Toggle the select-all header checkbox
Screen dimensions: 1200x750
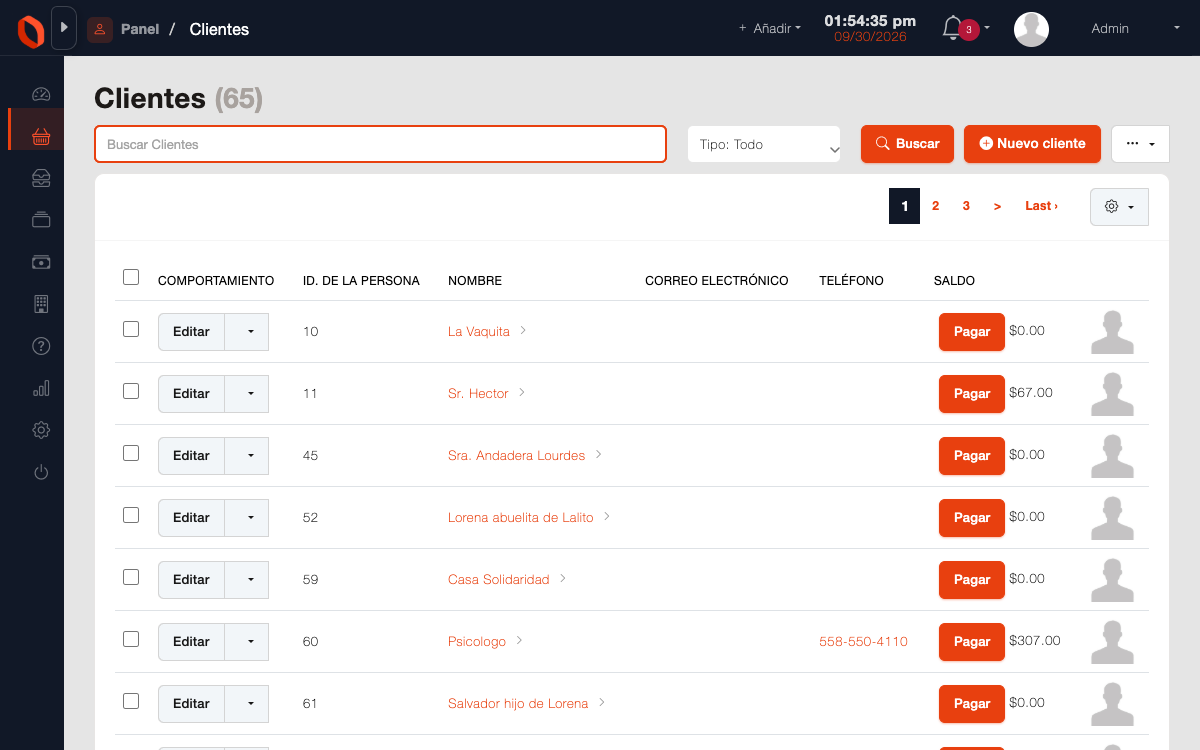(x=131, y=277)
